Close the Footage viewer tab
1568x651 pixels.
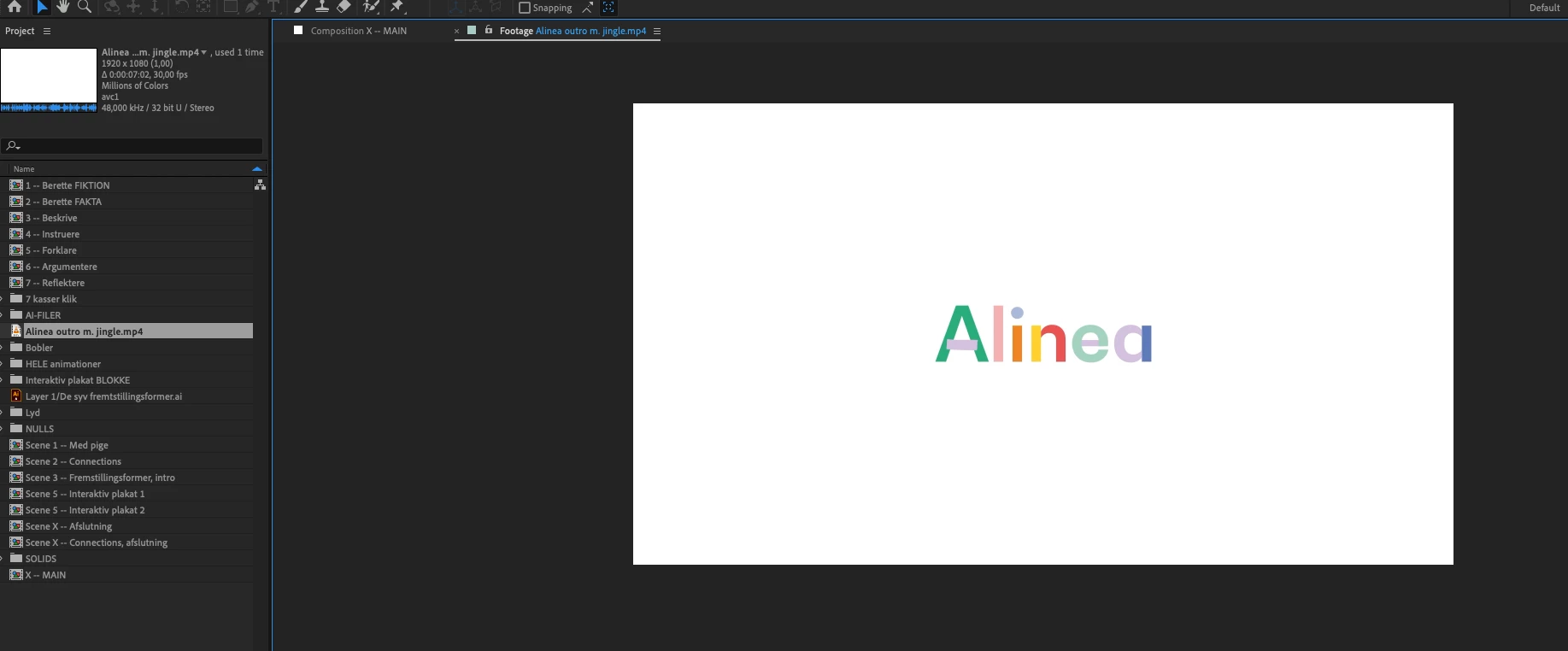pos(456,31)
